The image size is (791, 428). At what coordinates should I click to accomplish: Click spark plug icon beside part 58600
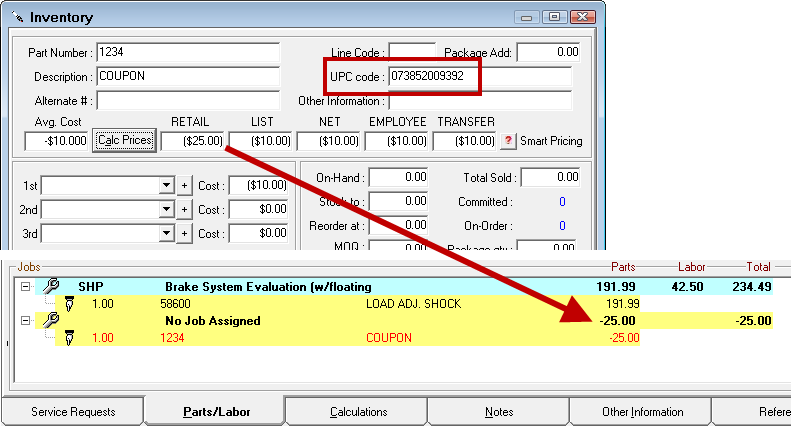click(69, 303)
